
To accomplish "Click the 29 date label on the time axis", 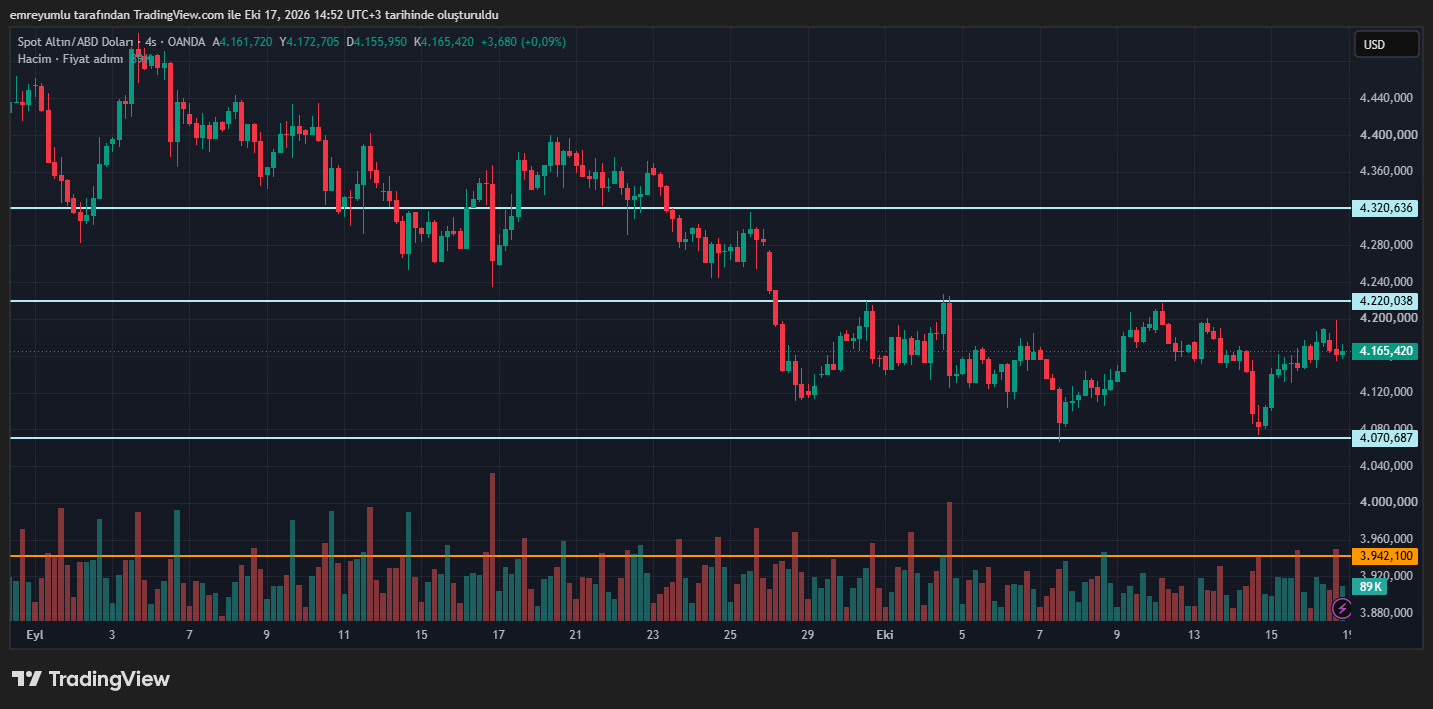I will click(x=808, y=635).
